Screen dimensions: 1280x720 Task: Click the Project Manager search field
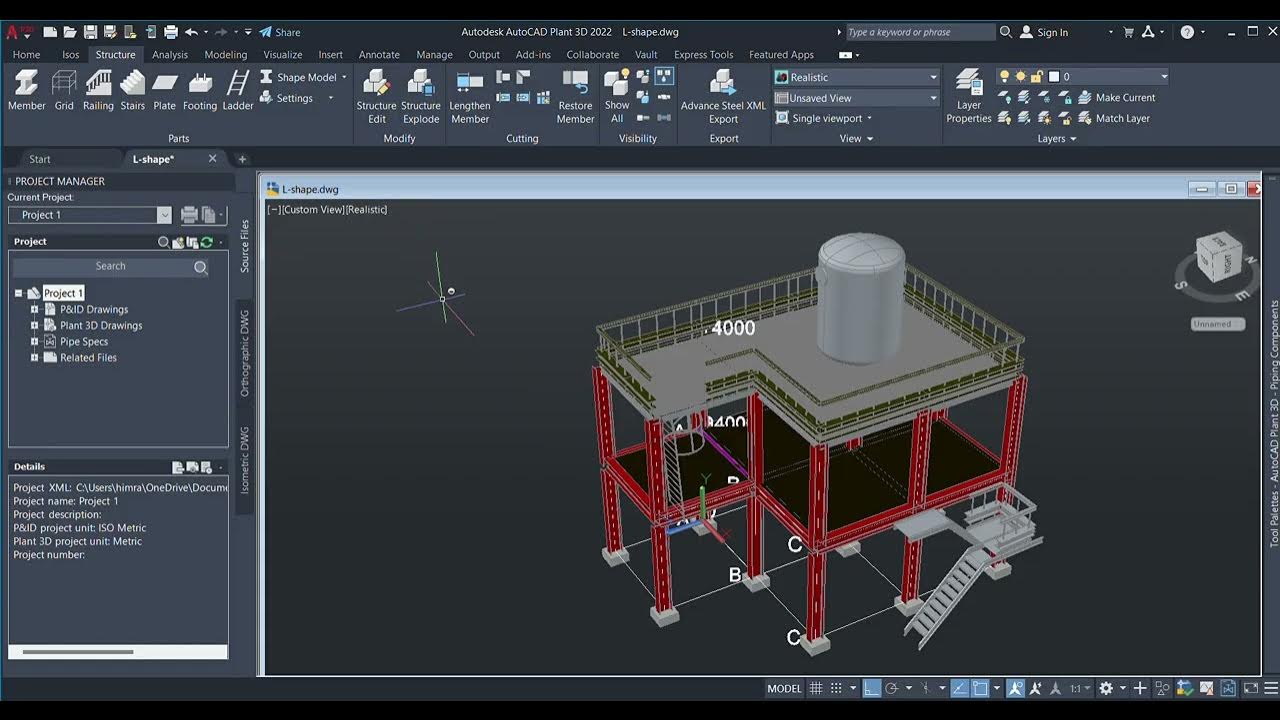(110, 267)
